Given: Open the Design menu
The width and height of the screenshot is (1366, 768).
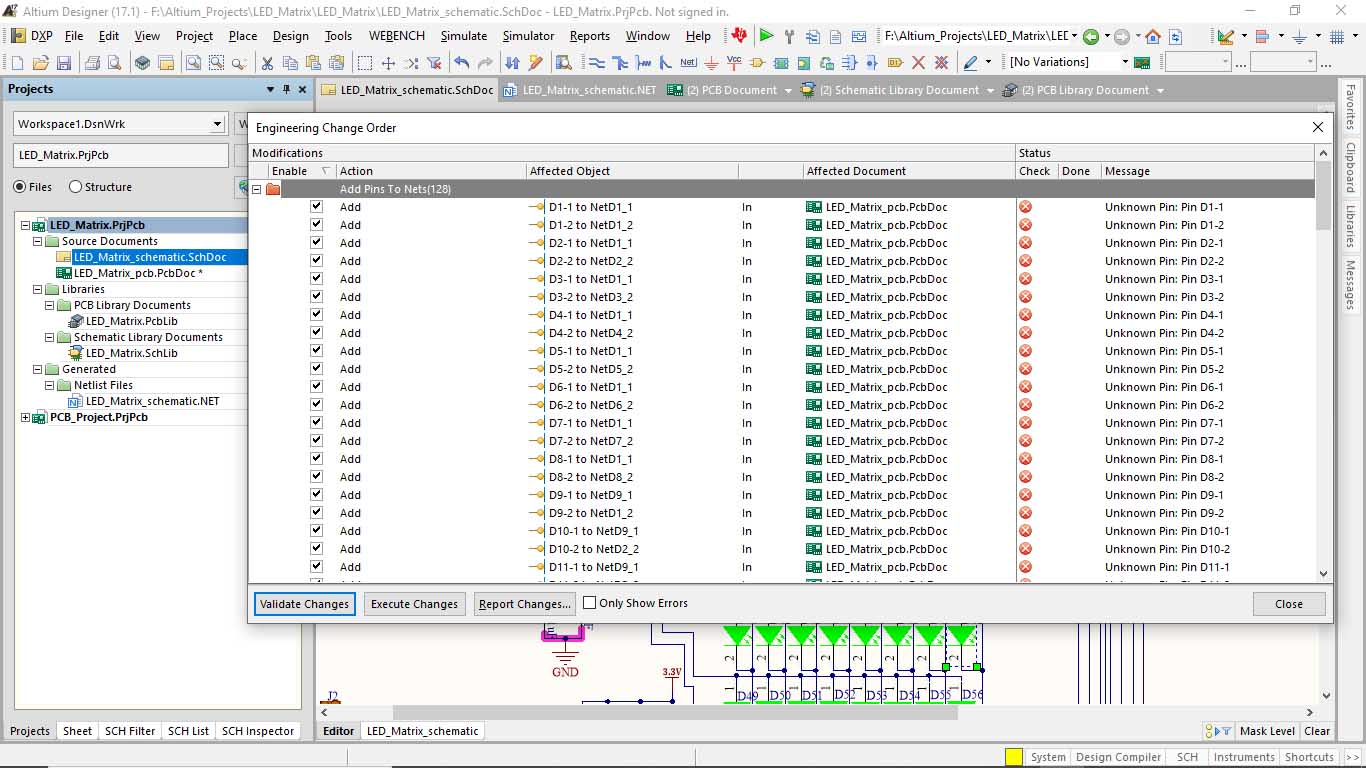Looking at the screenshot, I should coord(290,36).
